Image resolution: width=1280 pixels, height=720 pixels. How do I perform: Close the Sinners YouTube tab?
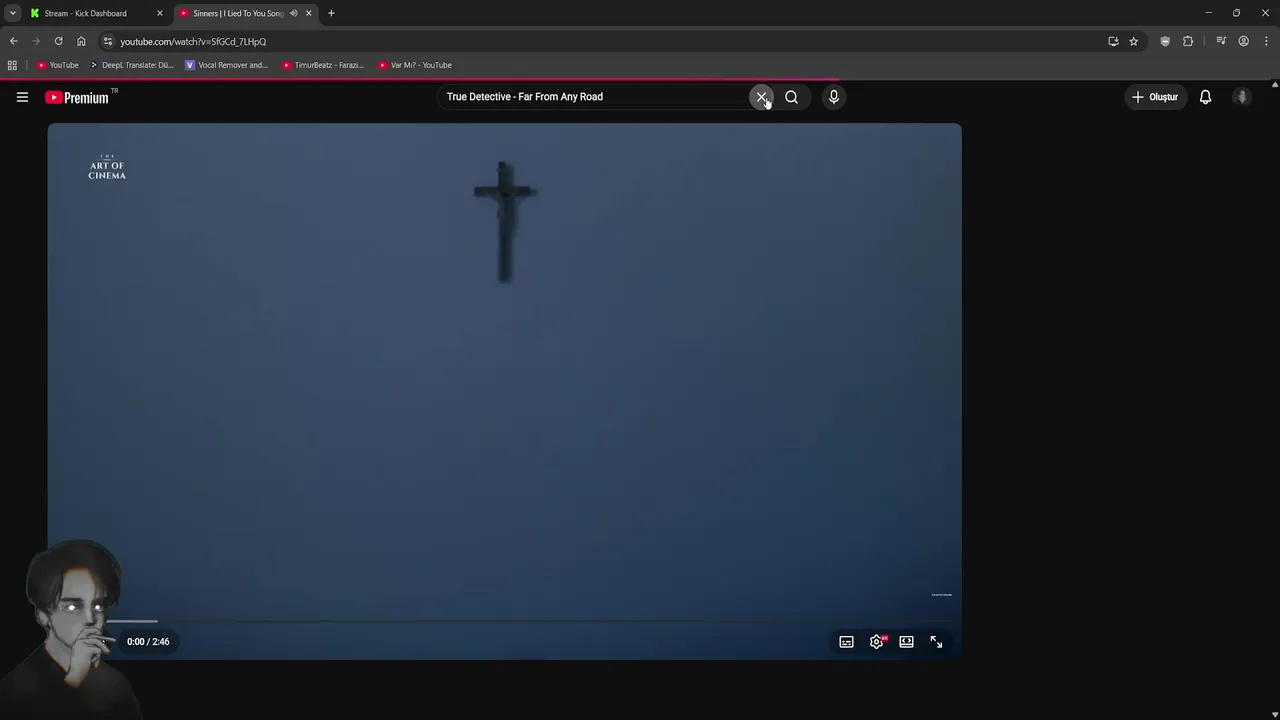coord(308,13)
